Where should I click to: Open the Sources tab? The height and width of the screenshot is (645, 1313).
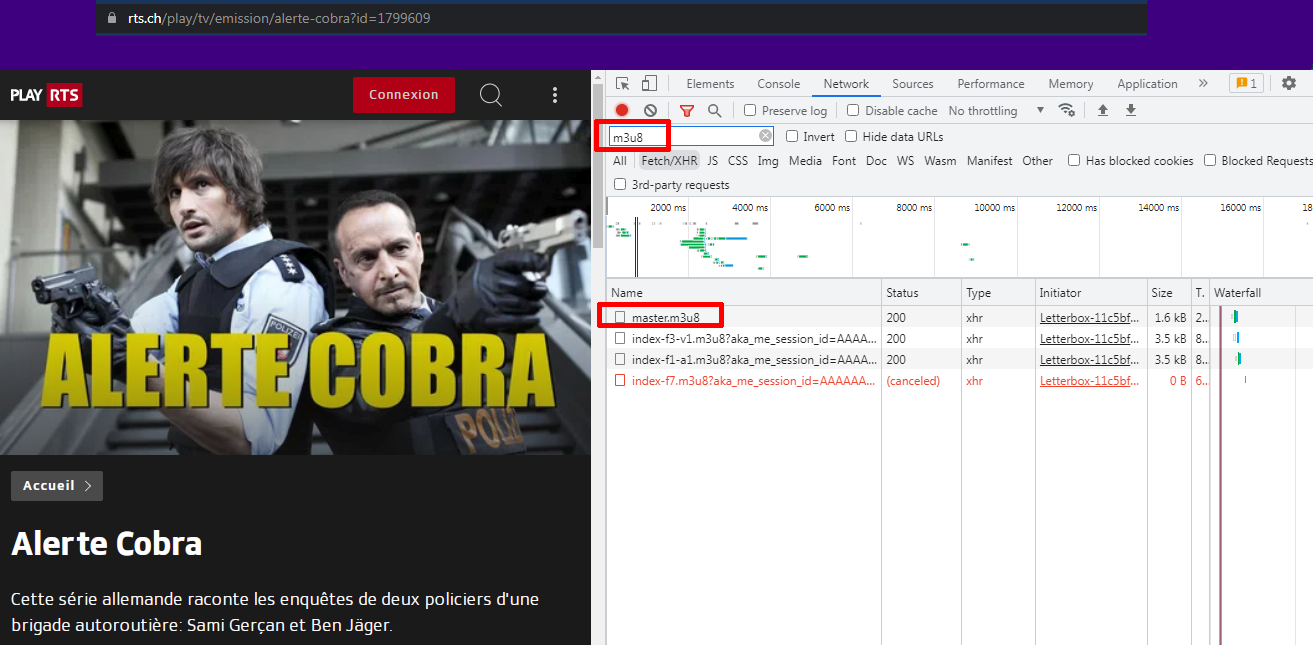pos(913,84)
